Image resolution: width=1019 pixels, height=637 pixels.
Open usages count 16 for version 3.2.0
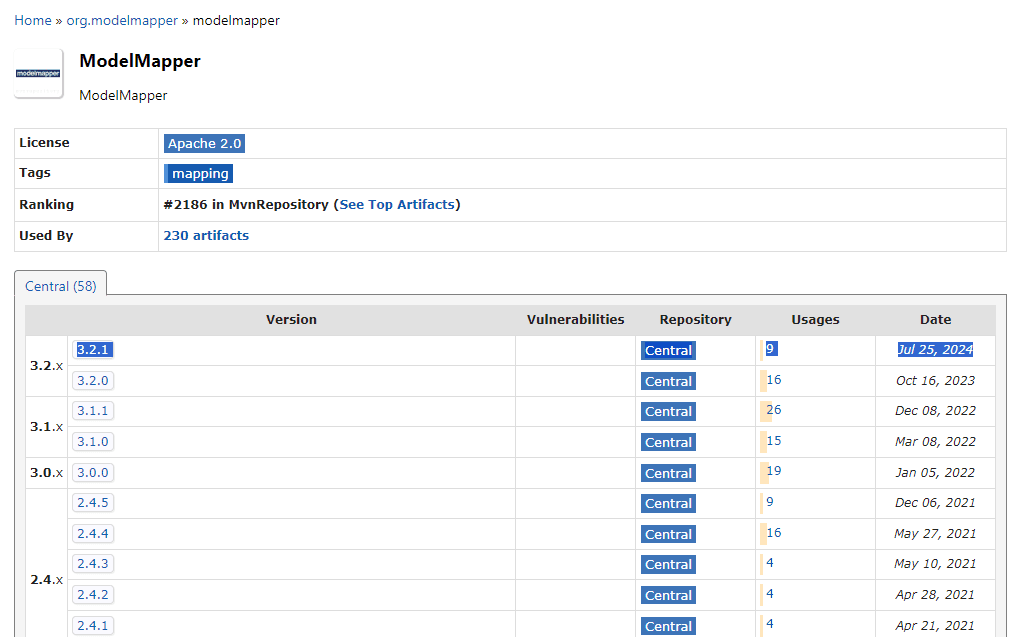773,380
